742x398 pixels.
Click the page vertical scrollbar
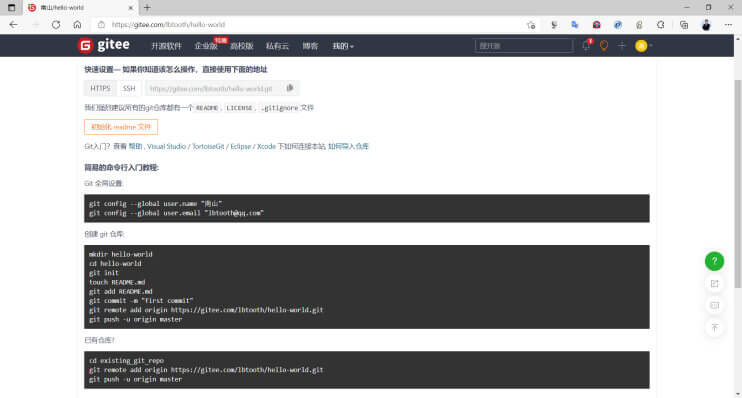[x=738, y=184]
